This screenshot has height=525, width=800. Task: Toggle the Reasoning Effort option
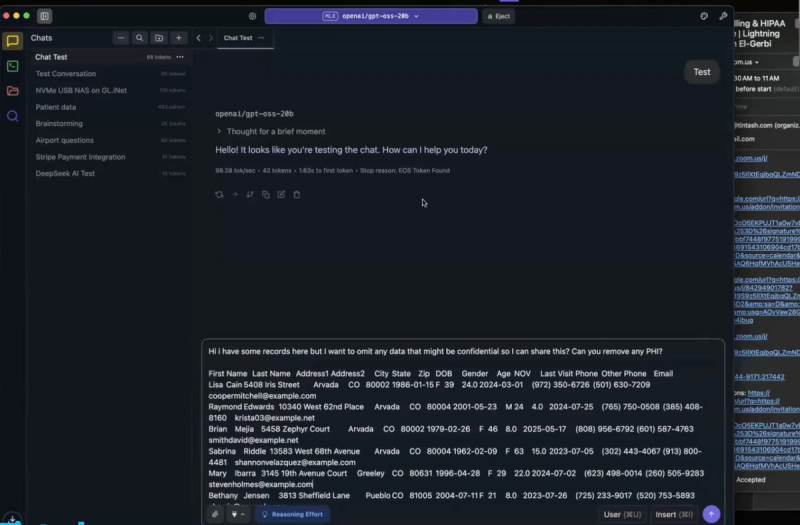click(x=292, y=514)
